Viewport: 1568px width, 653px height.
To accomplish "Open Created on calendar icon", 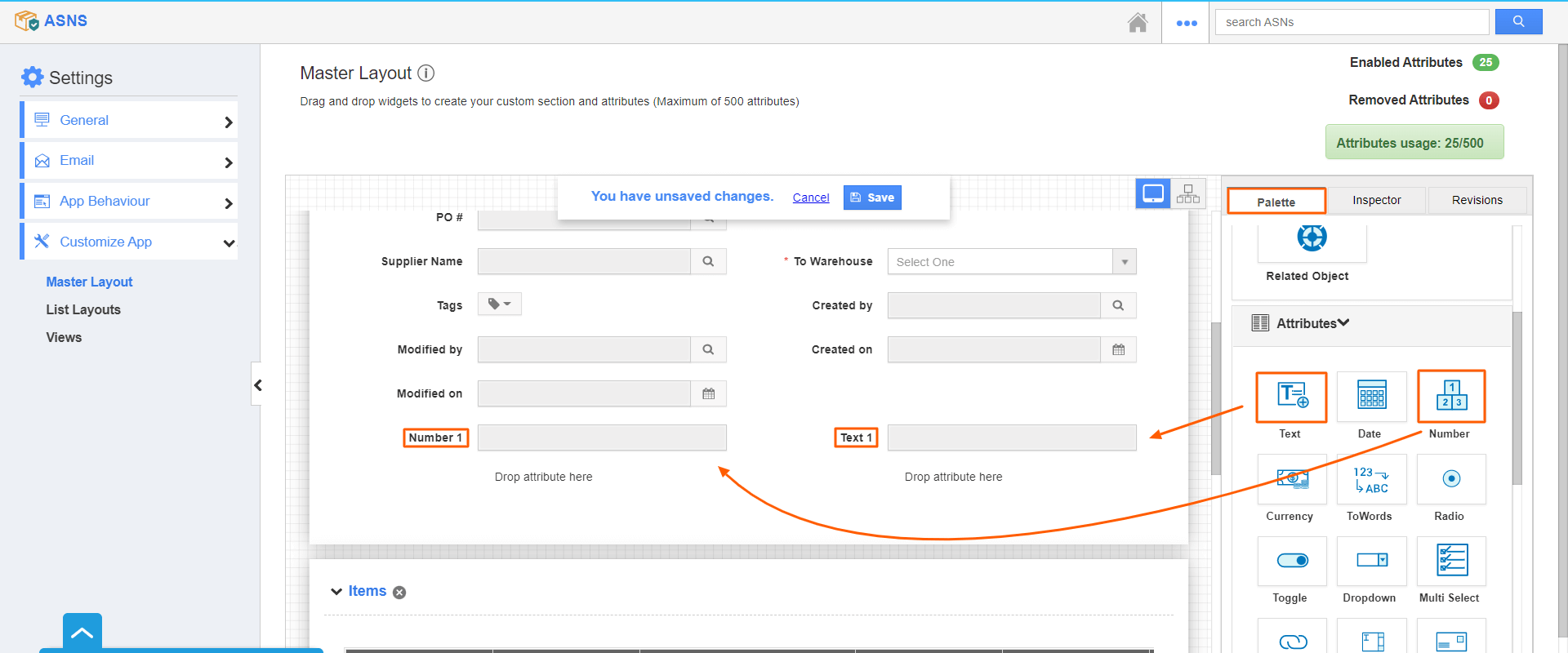I will pyautogui.click(x=1118, y=349).
